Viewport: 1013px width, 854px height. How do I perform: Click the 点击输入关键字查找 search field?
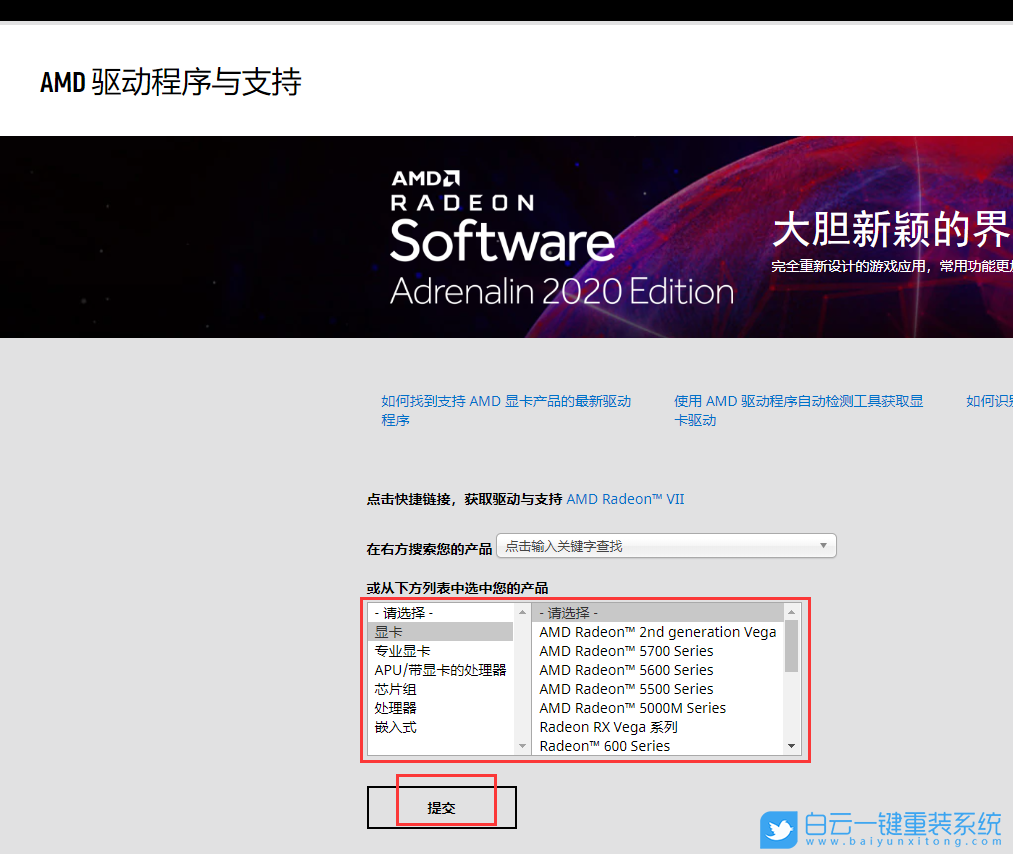(600, 545)
